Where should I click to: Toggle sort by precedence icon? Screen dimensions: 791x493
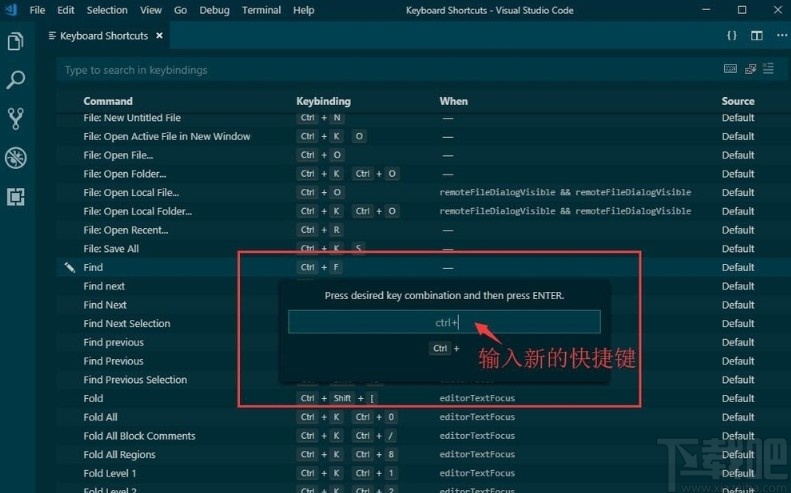tap(751, 69)
